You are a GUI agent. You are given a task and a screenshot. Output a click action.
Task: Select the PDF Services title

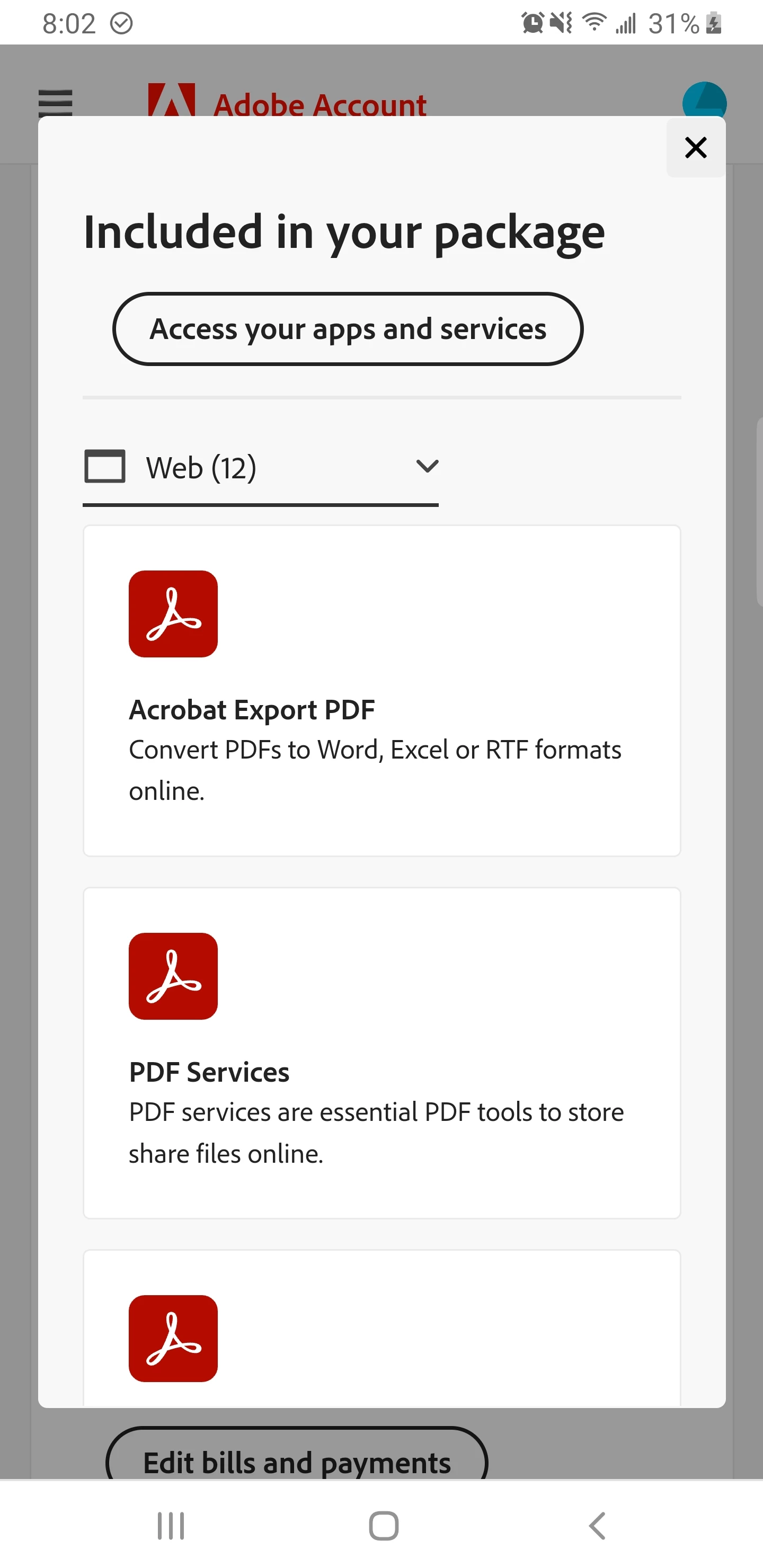(x=209, y=1072)
